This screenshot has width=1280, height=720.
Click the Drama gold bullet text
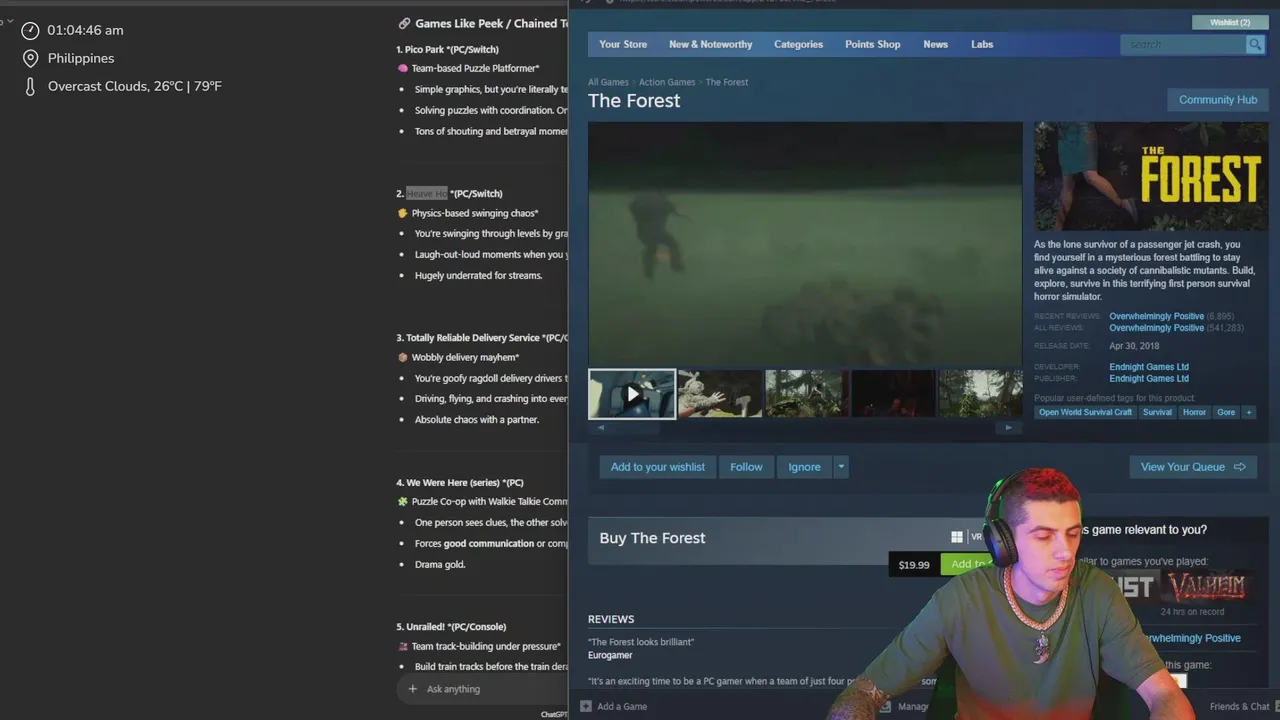[x=440, y=564]
